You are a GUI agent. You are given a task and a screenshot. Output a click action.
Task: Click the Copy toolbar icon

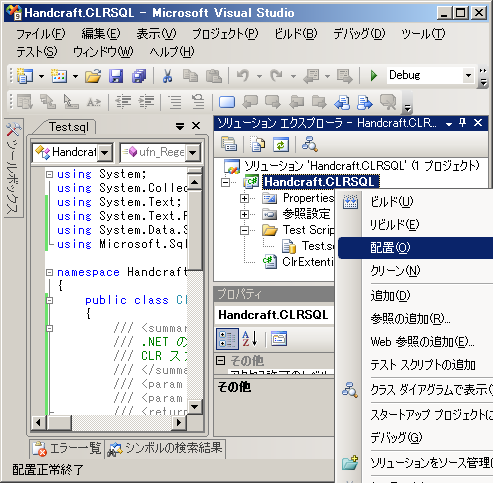pos(190,76)
